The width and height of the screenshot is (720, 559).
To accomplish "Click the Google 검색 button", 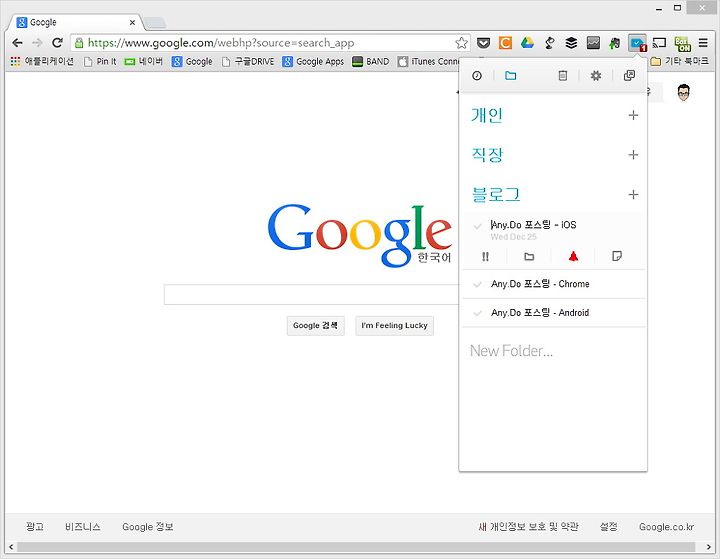I will point(315,326).
